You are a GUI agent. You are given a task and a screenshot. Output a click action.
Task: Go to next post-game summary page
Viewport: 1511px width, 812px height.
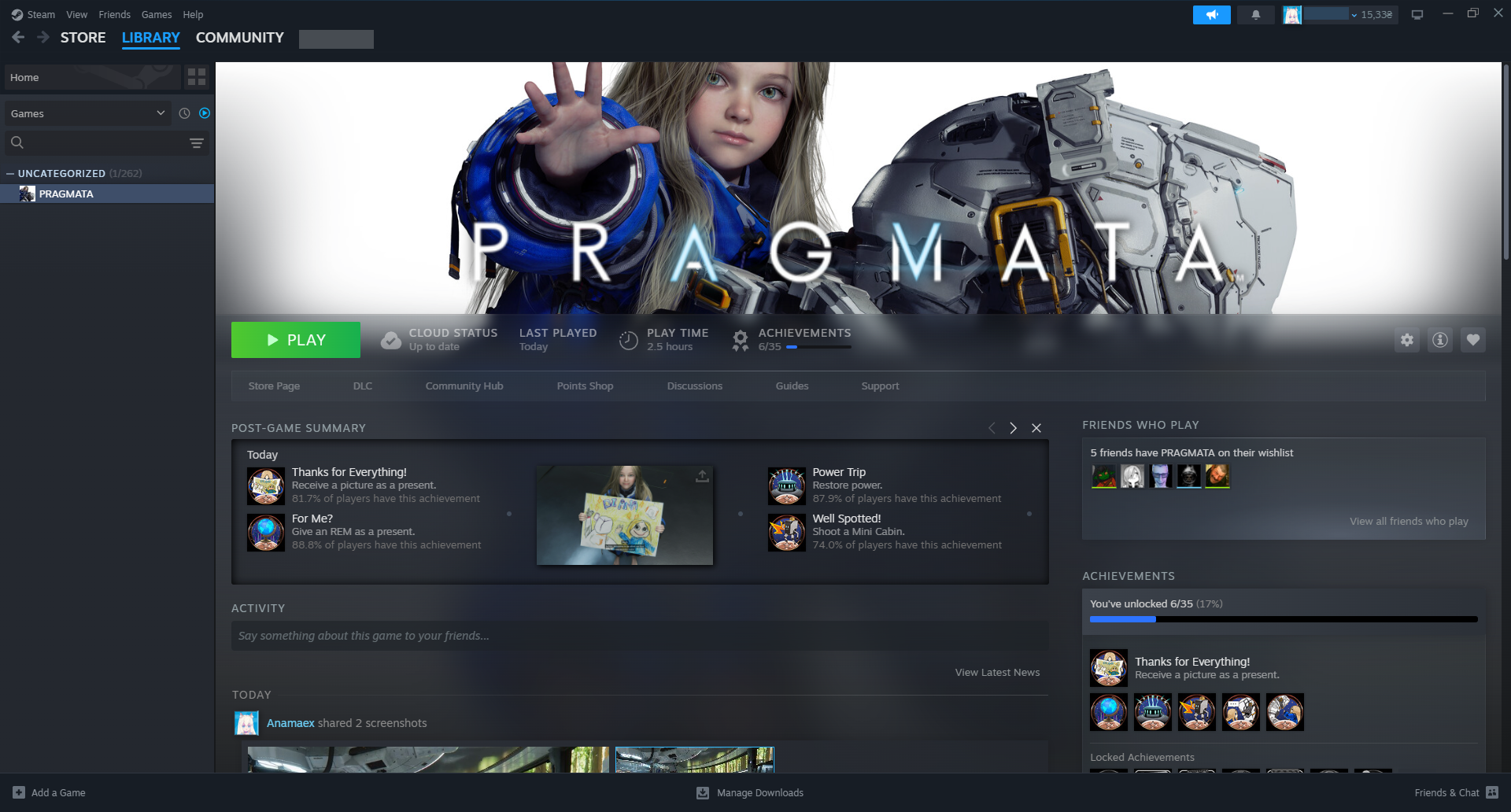point(1014,428)
